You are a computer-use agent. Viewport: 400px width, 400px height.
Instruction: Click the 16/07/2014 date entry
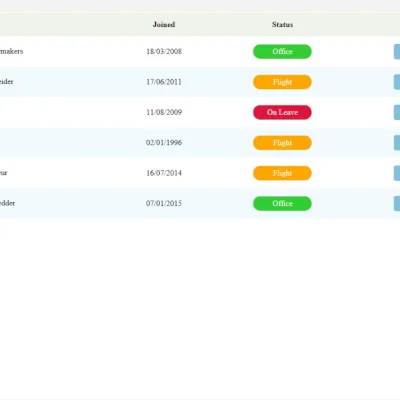[x=164, y=173]
